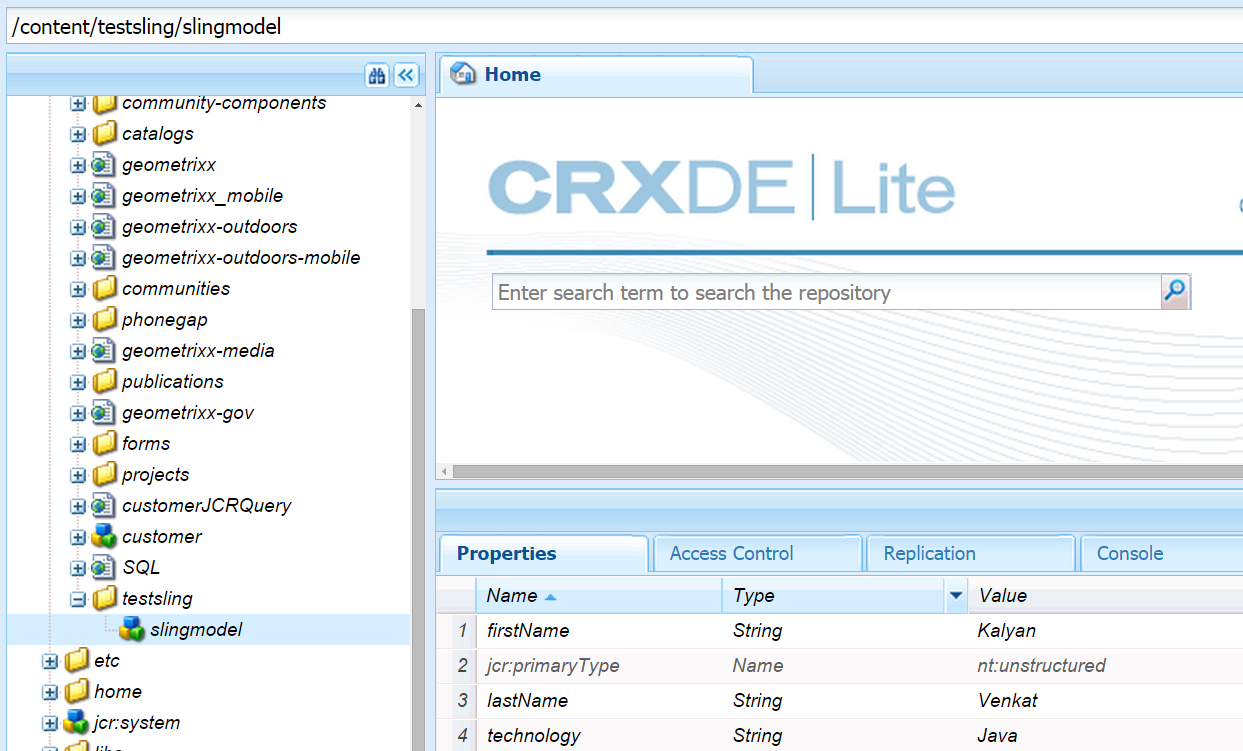Sort by the Name column header
Viewport: 1243px width, 751px height.
[598, 596]
